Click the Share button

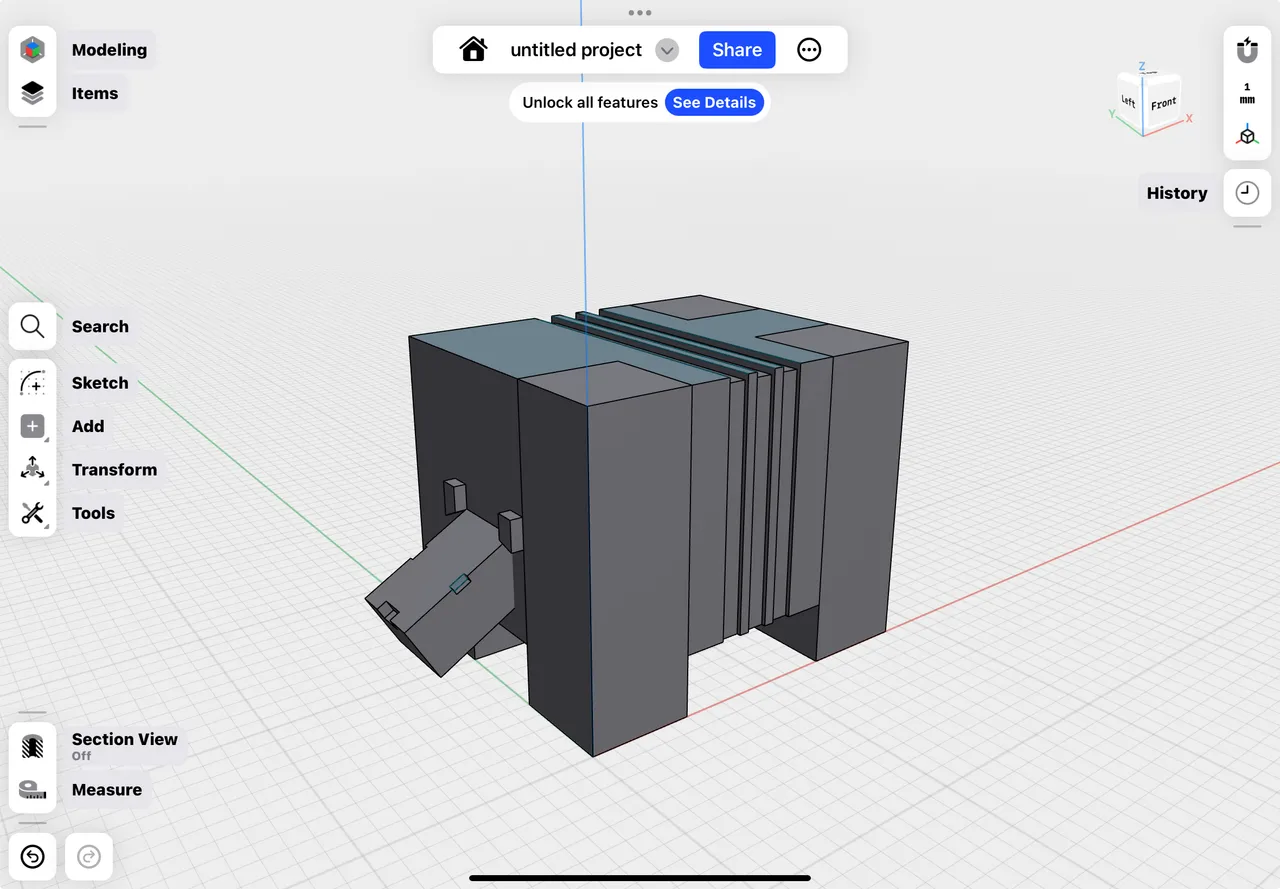point(737,49)
